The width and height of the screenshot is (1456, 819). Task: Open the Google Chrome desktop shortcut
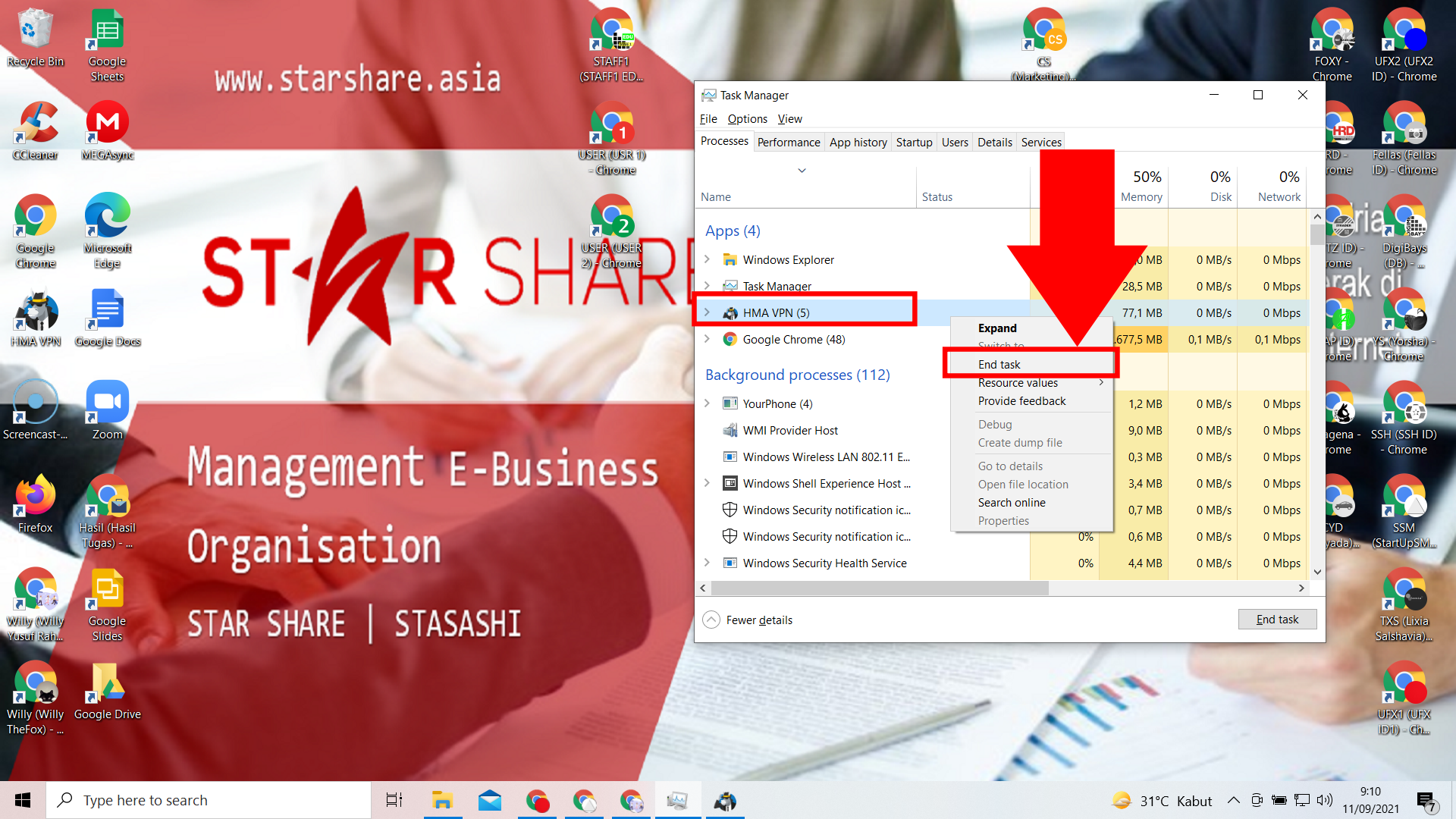tap(35, 231)
